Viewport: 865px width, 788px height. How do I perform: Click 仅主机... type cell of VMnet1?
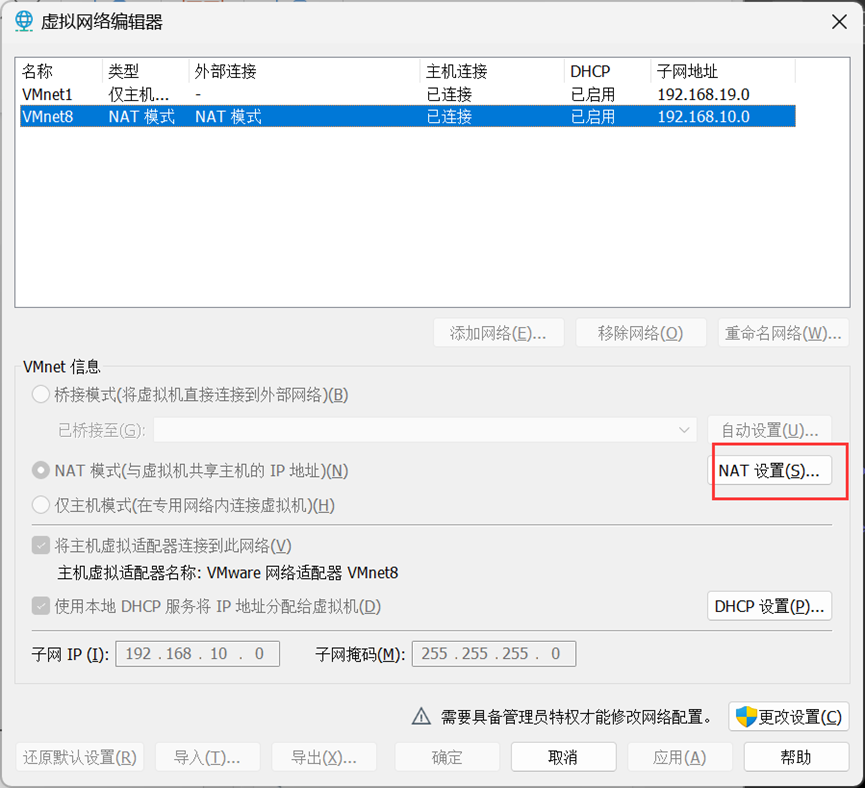pos(138,94)
